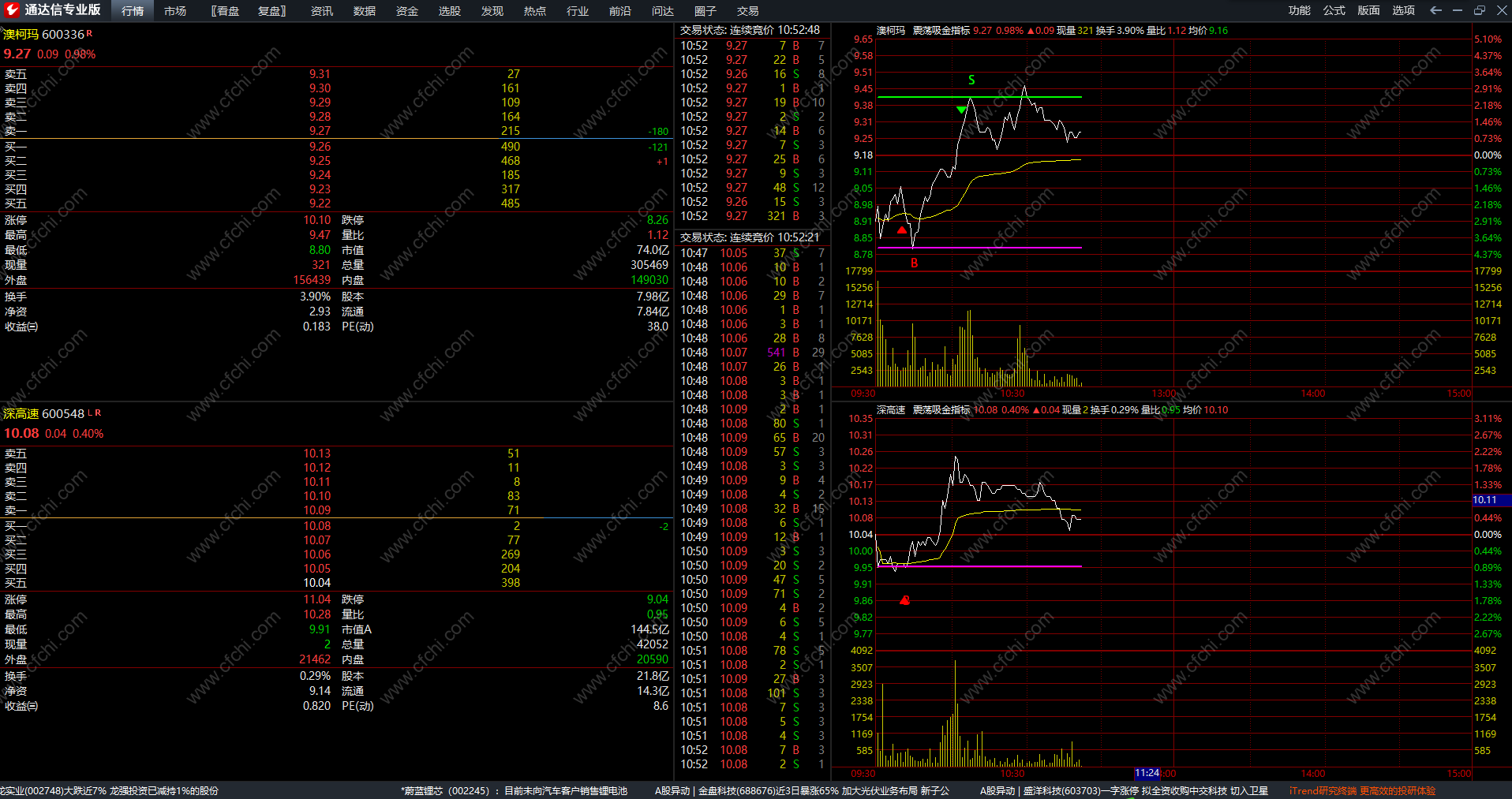Open the 功能 menu
Viewport: 1512px width, 799px height.
pyautogui.click(x=1299, y=10)
